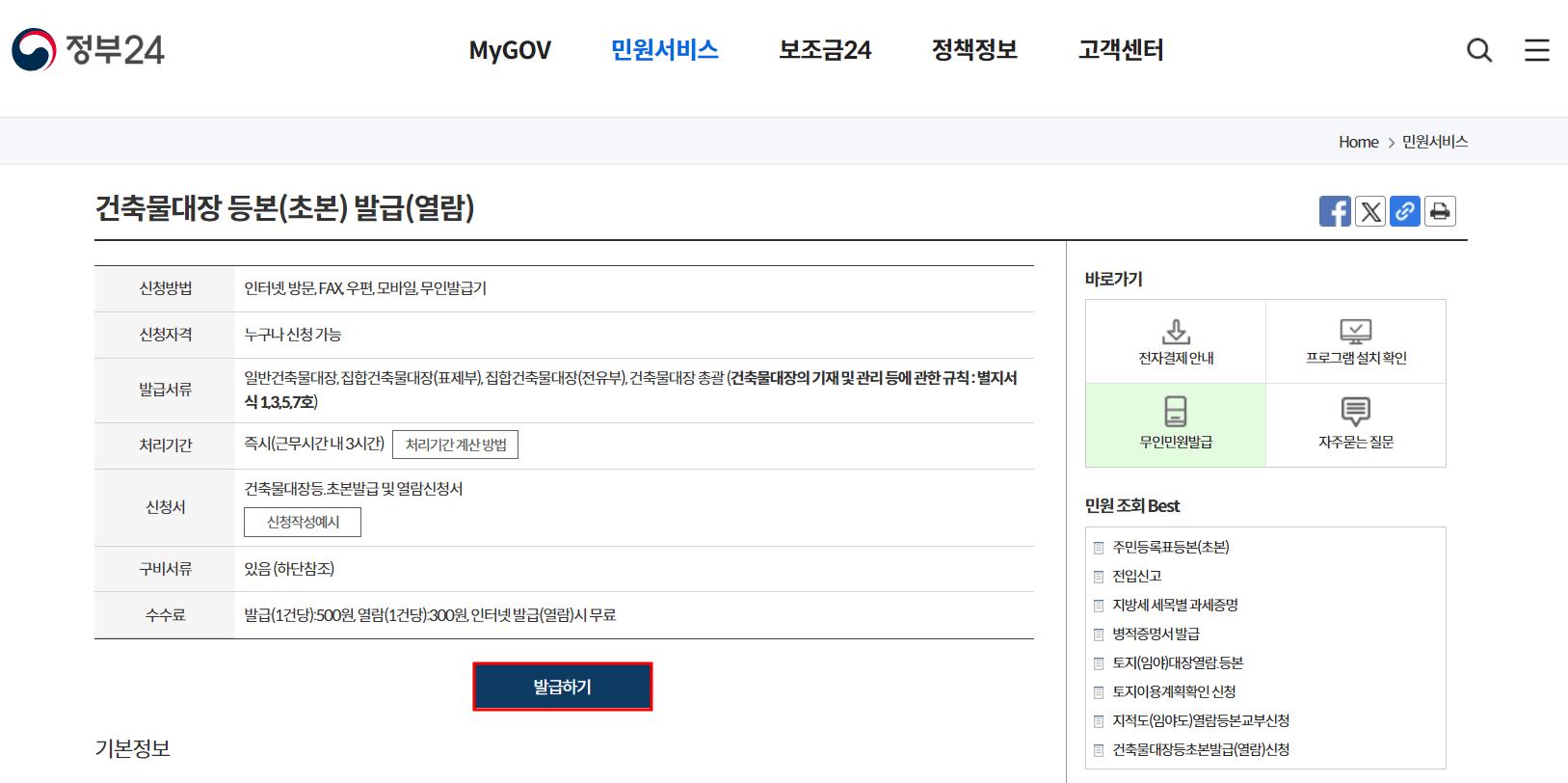
Task: Open the hamburger menu icon
Action: point(1536,50)
